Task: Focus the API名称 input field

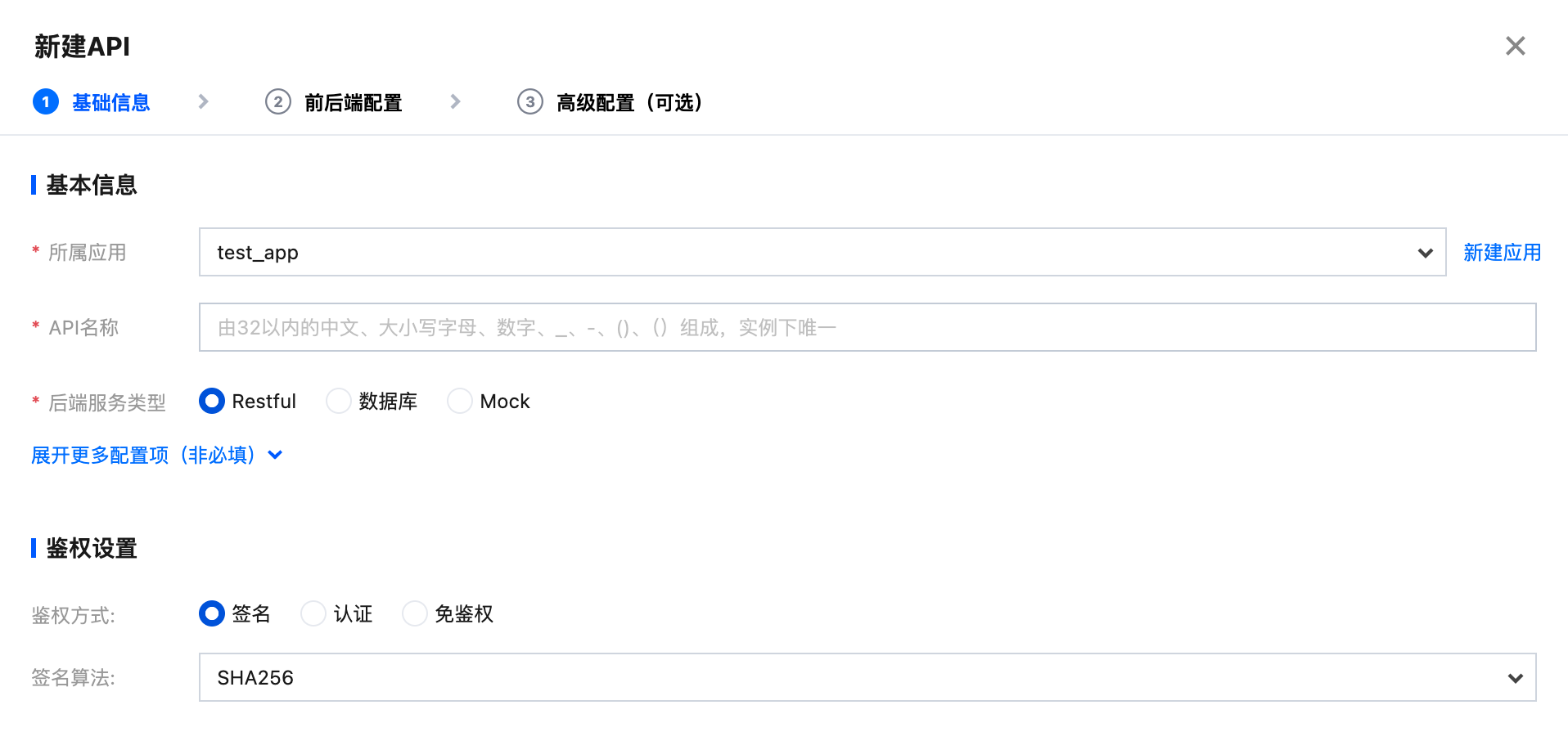Action: (867, 327)
